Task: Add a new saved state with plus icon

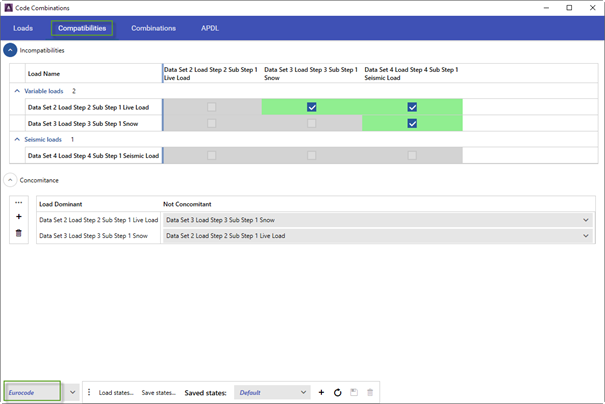Action: tap(321, 392)
